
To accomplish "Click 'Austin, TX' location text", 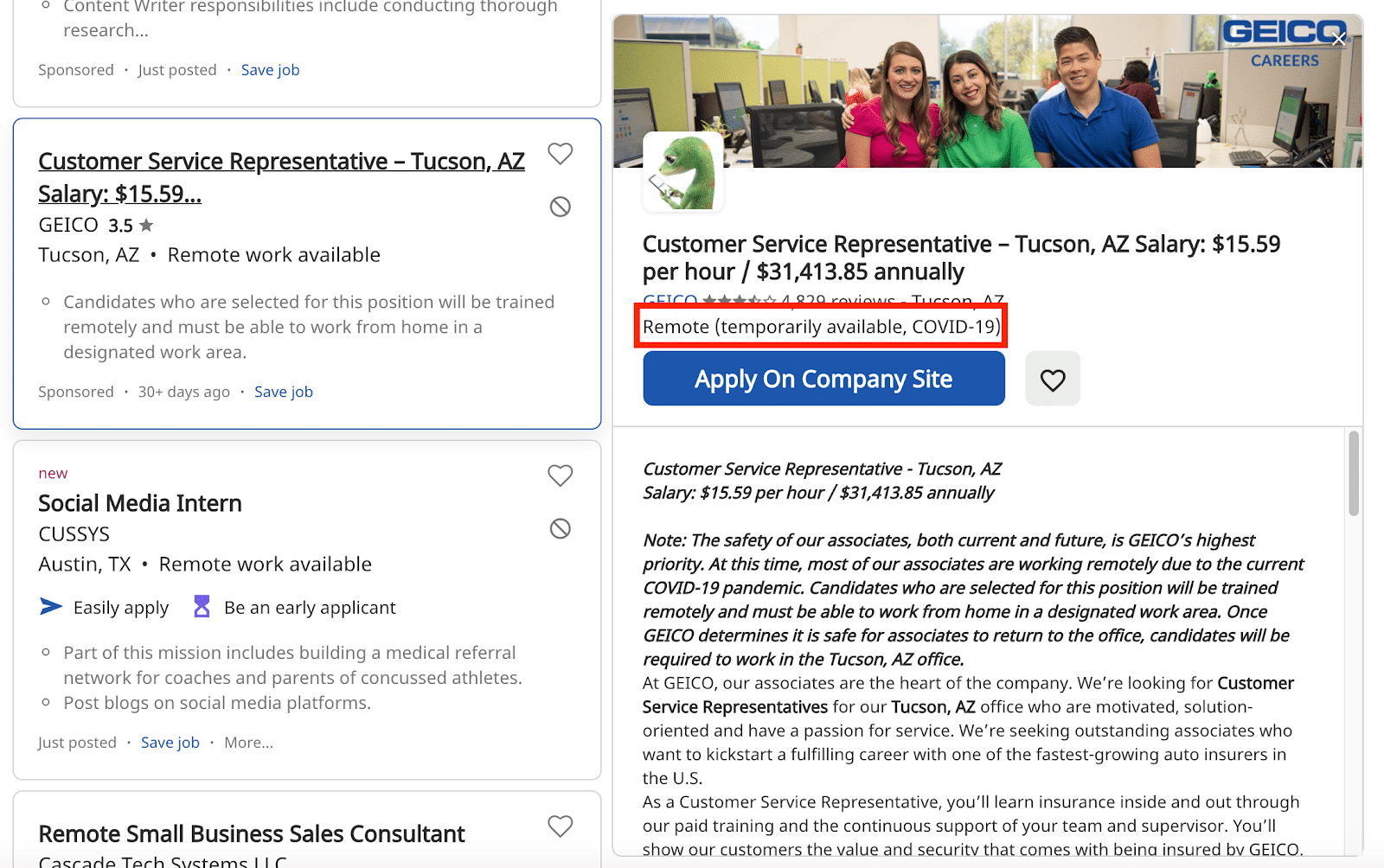I will click(85, 565).
